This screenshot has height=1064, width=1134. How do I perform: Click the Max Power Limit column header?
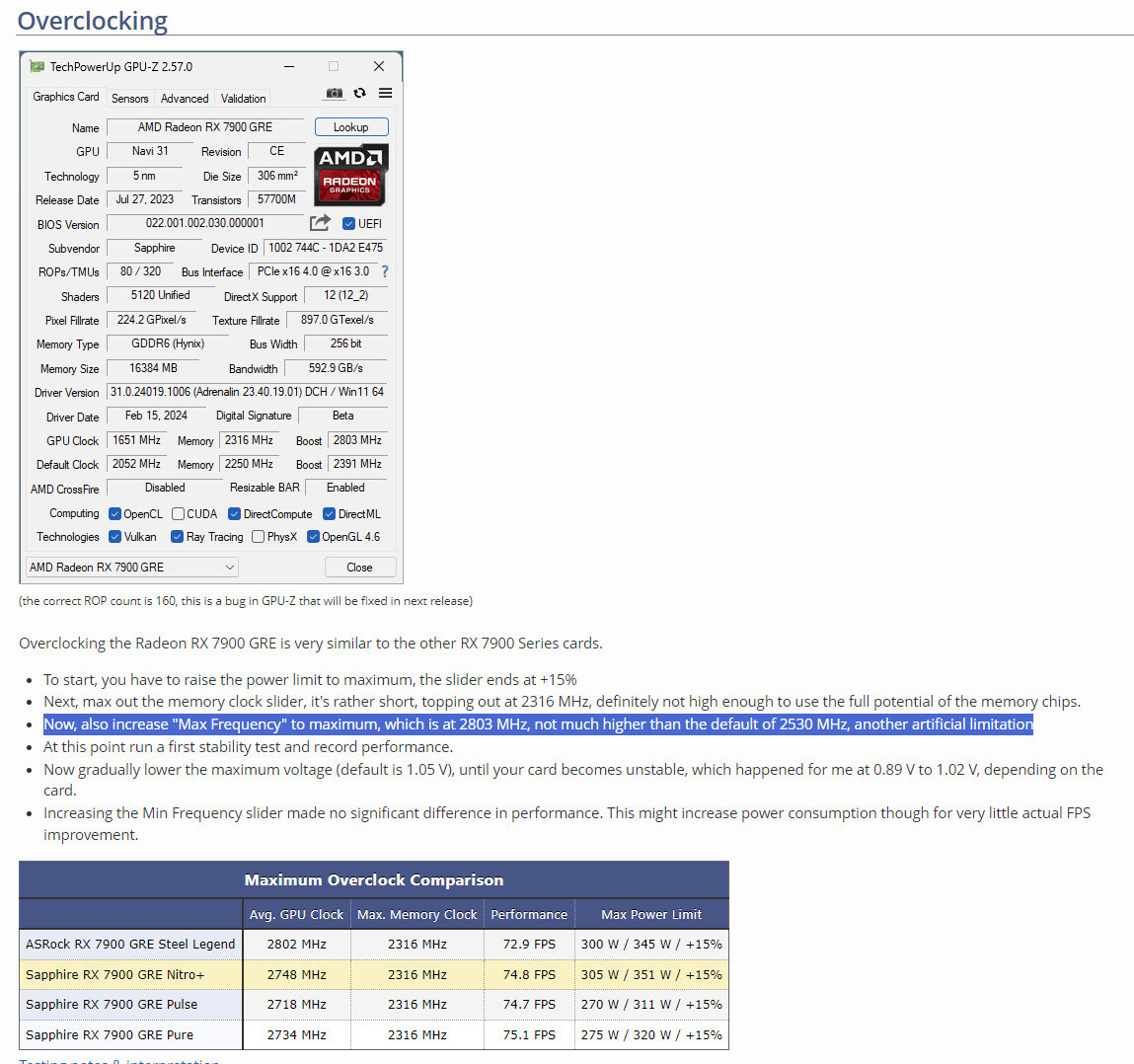(651, 914)
